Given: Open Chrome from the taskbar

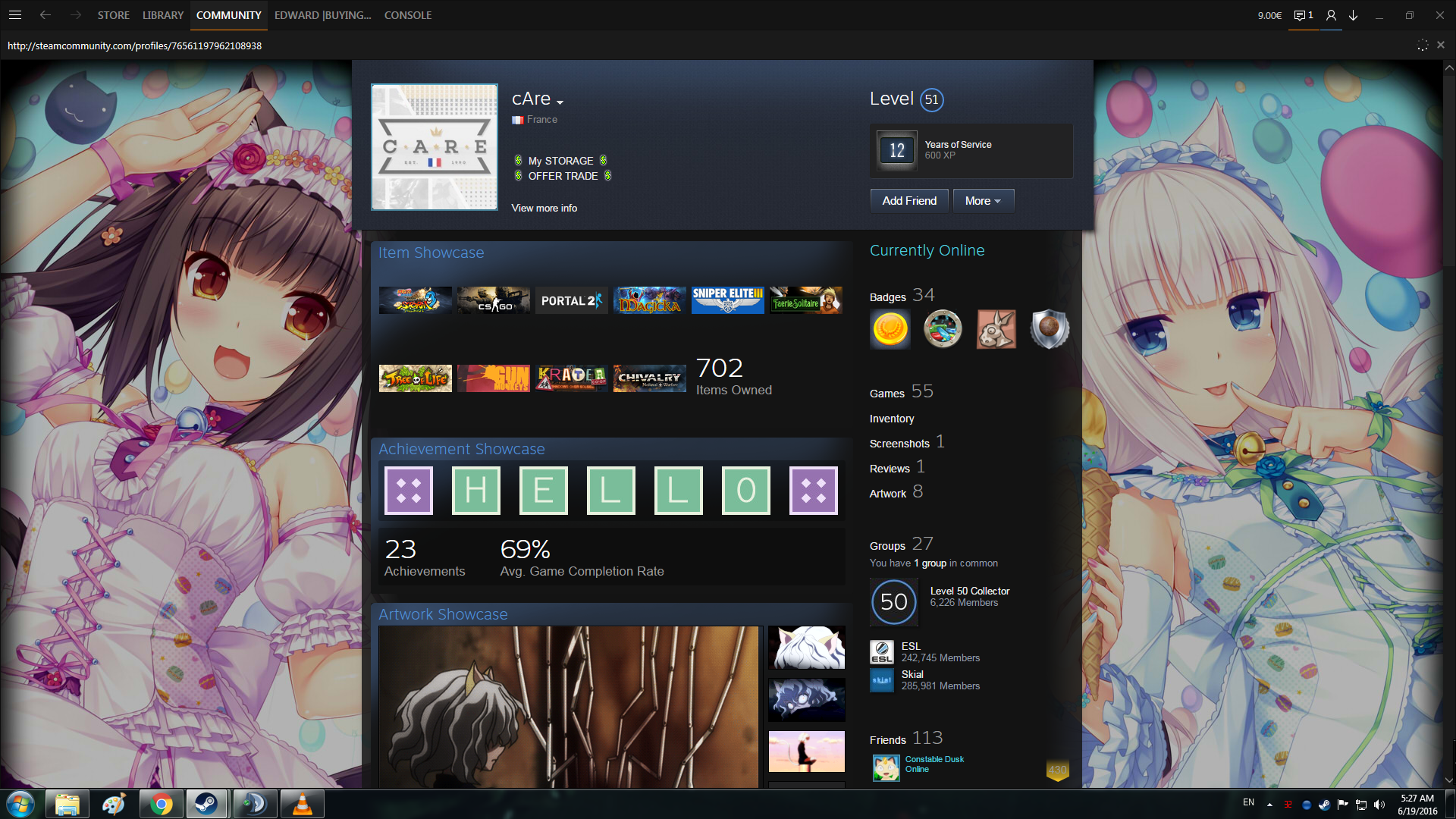Looking at the screenshot, I should (x=161, y=804).
